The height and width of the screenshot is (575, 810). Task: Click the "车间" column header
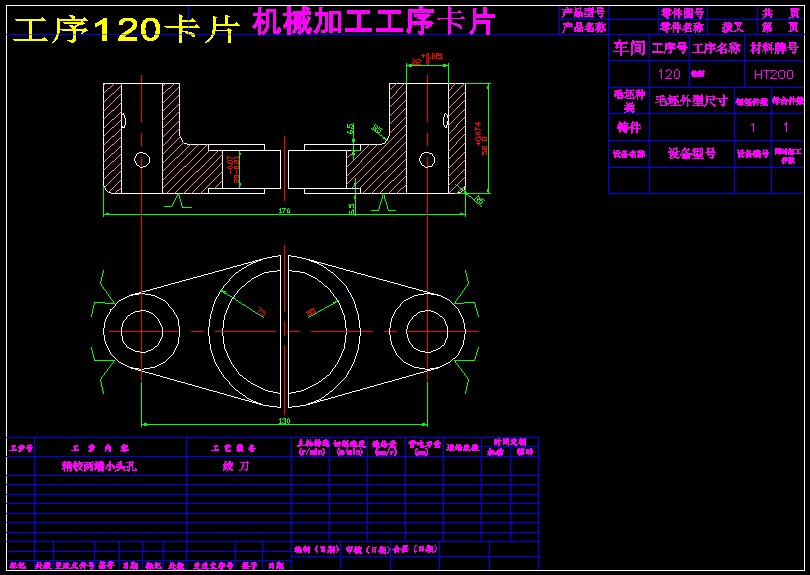tap(629, 48)
